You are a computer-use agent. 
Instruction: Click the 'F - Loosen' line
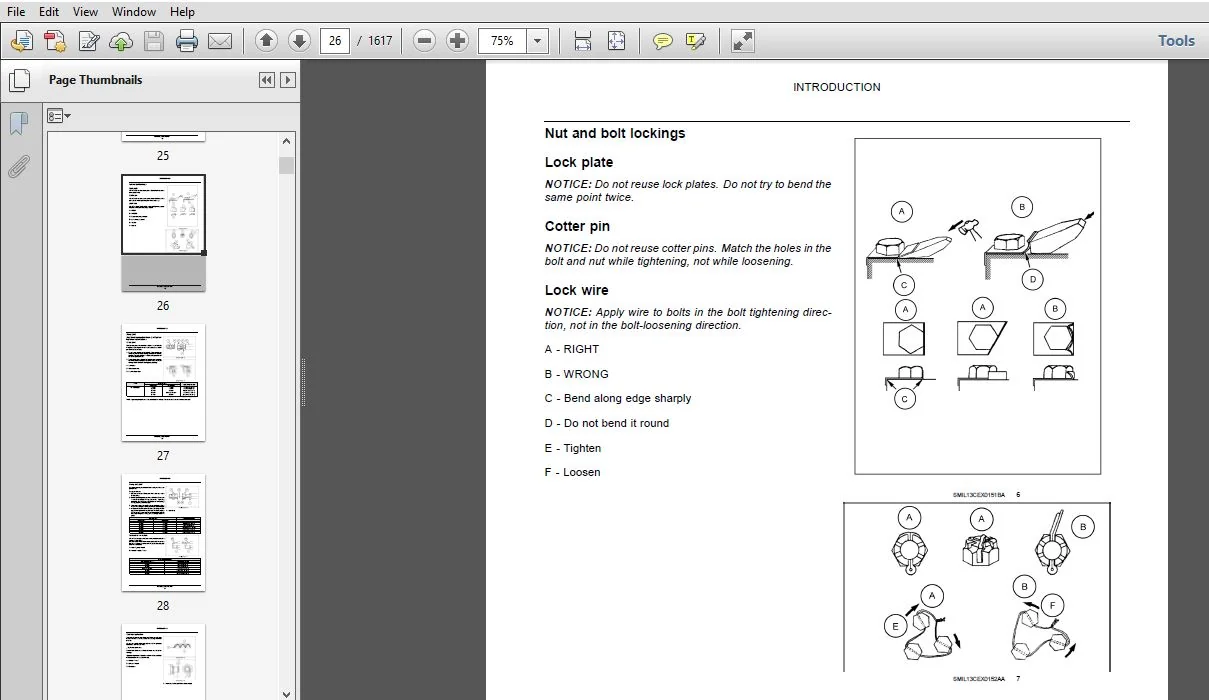pyautogui.click(x=572, y=472)
